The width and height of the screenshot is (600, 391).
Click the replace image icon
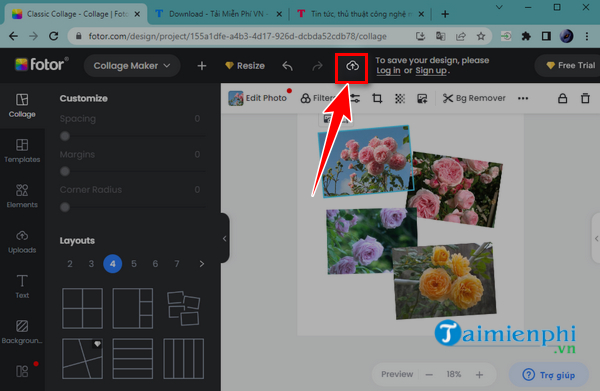pyautogui.click(x=422, y=98)
